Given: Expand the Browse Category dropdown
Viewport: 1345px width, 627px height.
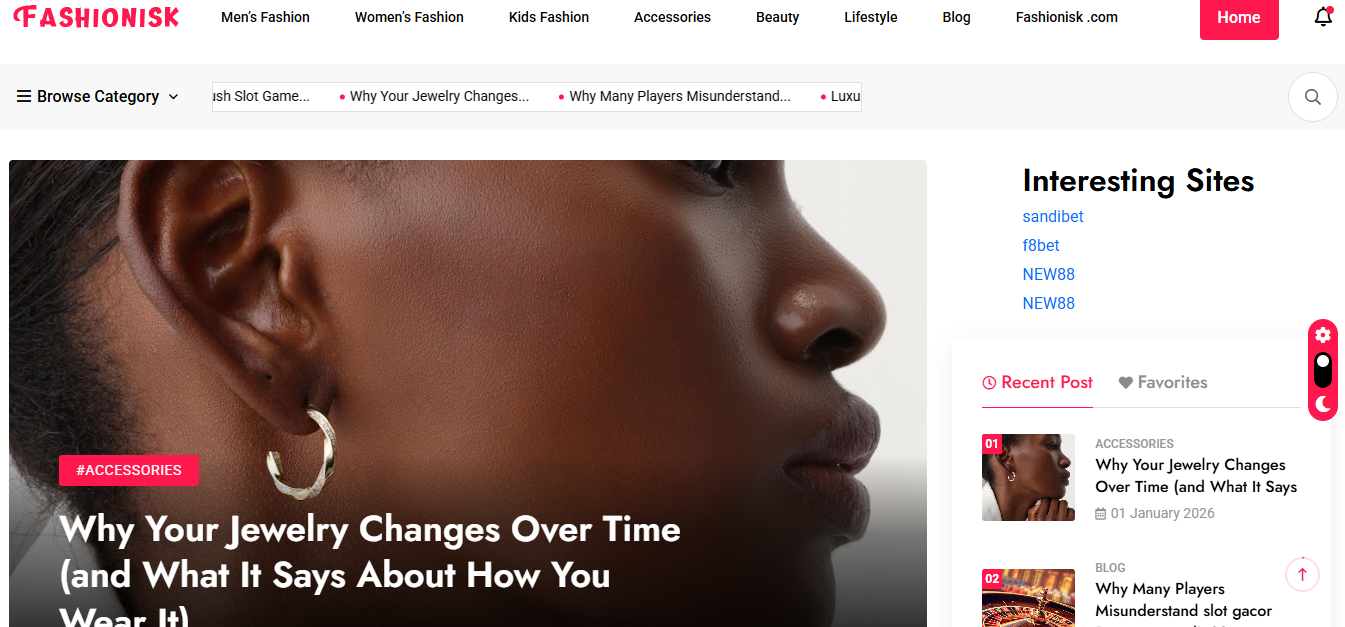Looking at the screenshot, I should 98,96.
